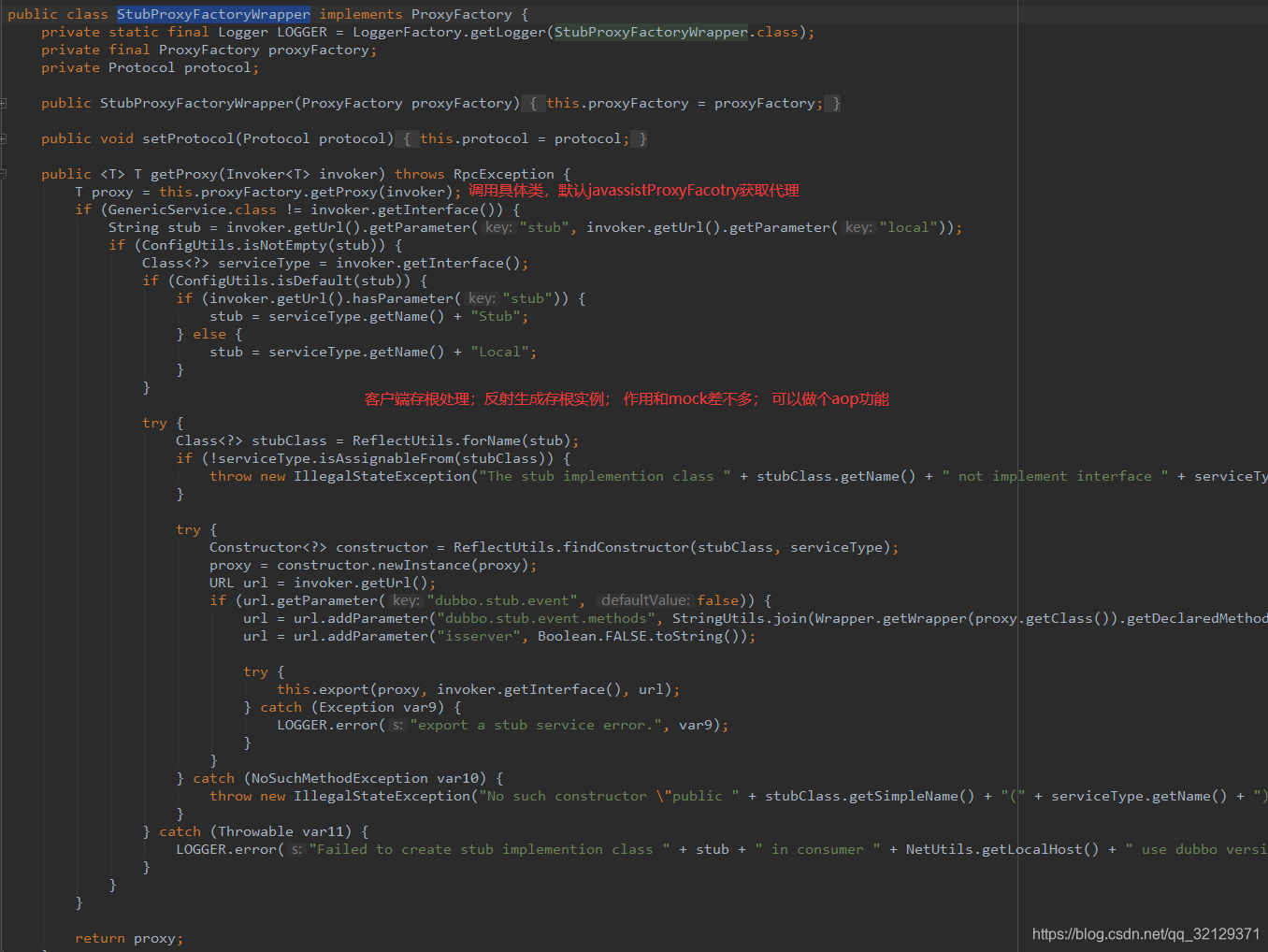Image resolution: width=1268 pixels, height=952 pixels.
Task: Click 'ReflectUtils.findConstructor' call
Action: pyautogui.click(x=571, y=547)
